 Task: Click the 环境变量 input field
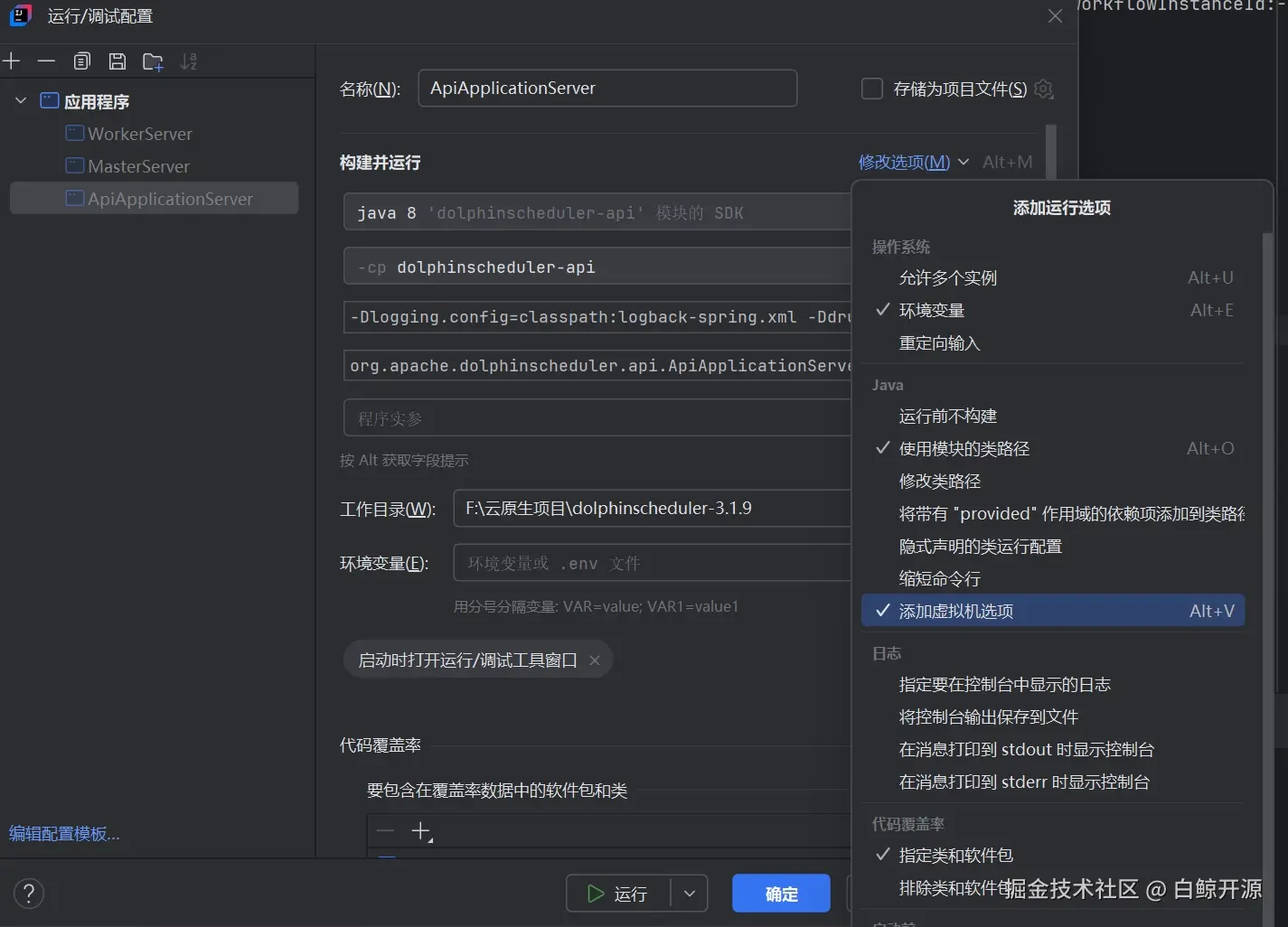pyautogui.click(x=653, y=563)
